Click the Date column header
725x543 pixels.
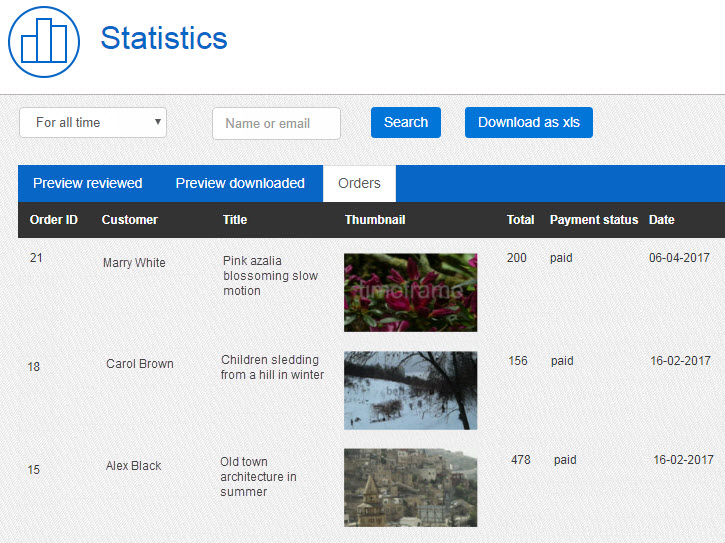661,220
